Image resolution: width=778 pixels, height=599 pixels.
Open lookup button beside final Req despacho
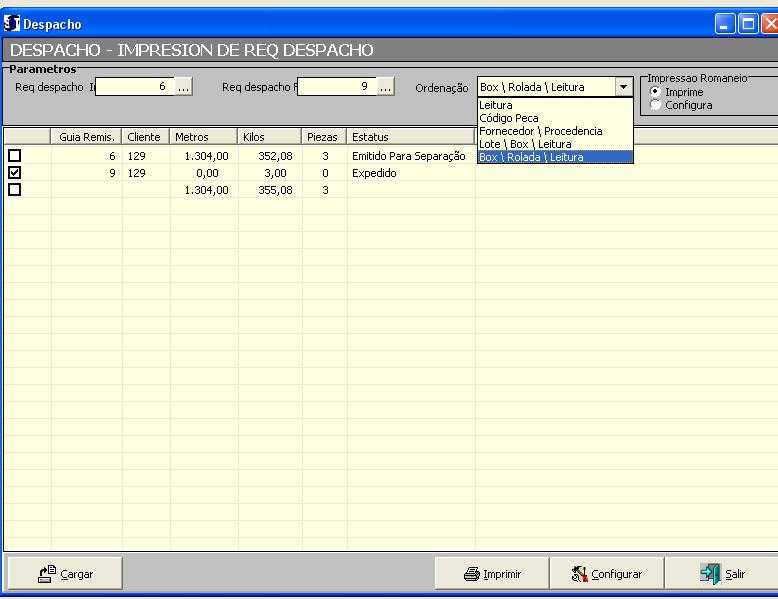coord(385,88)
